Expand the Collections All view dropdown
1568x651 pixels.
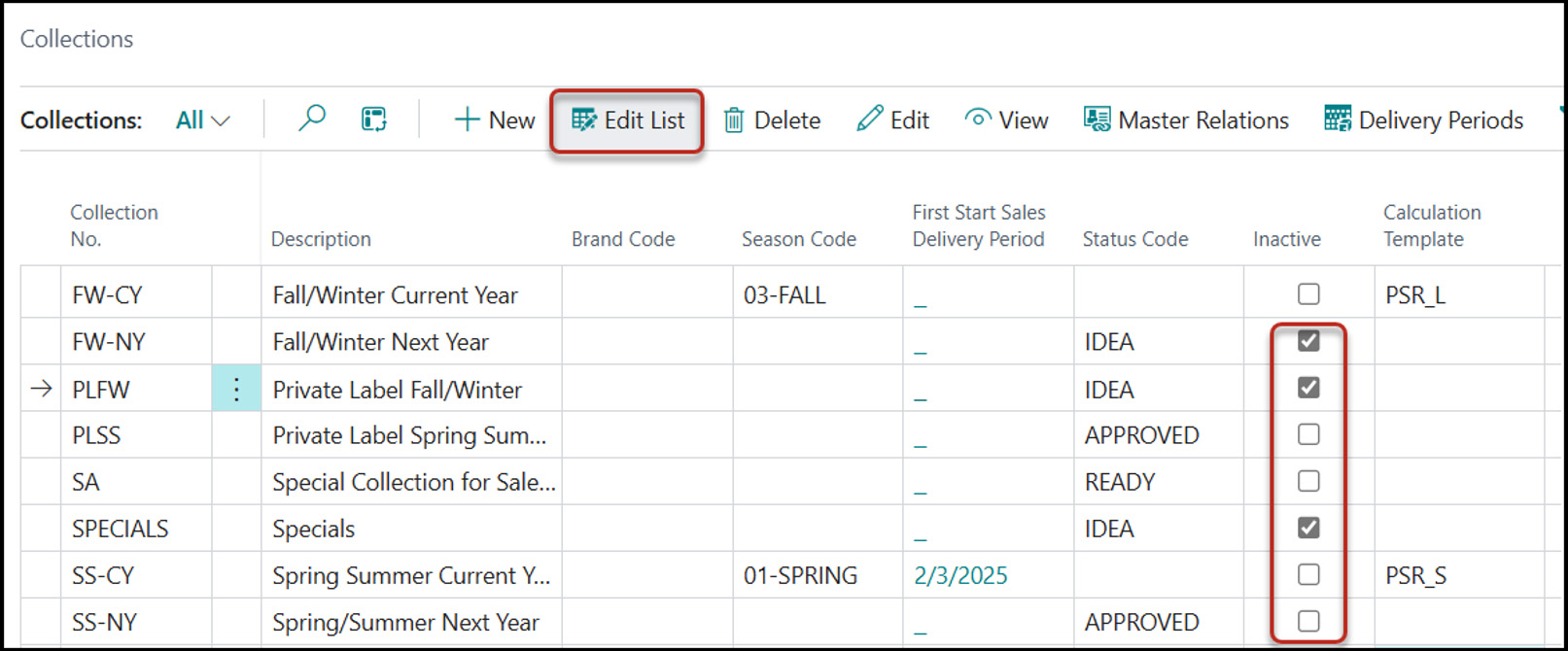tap(202, 120)
